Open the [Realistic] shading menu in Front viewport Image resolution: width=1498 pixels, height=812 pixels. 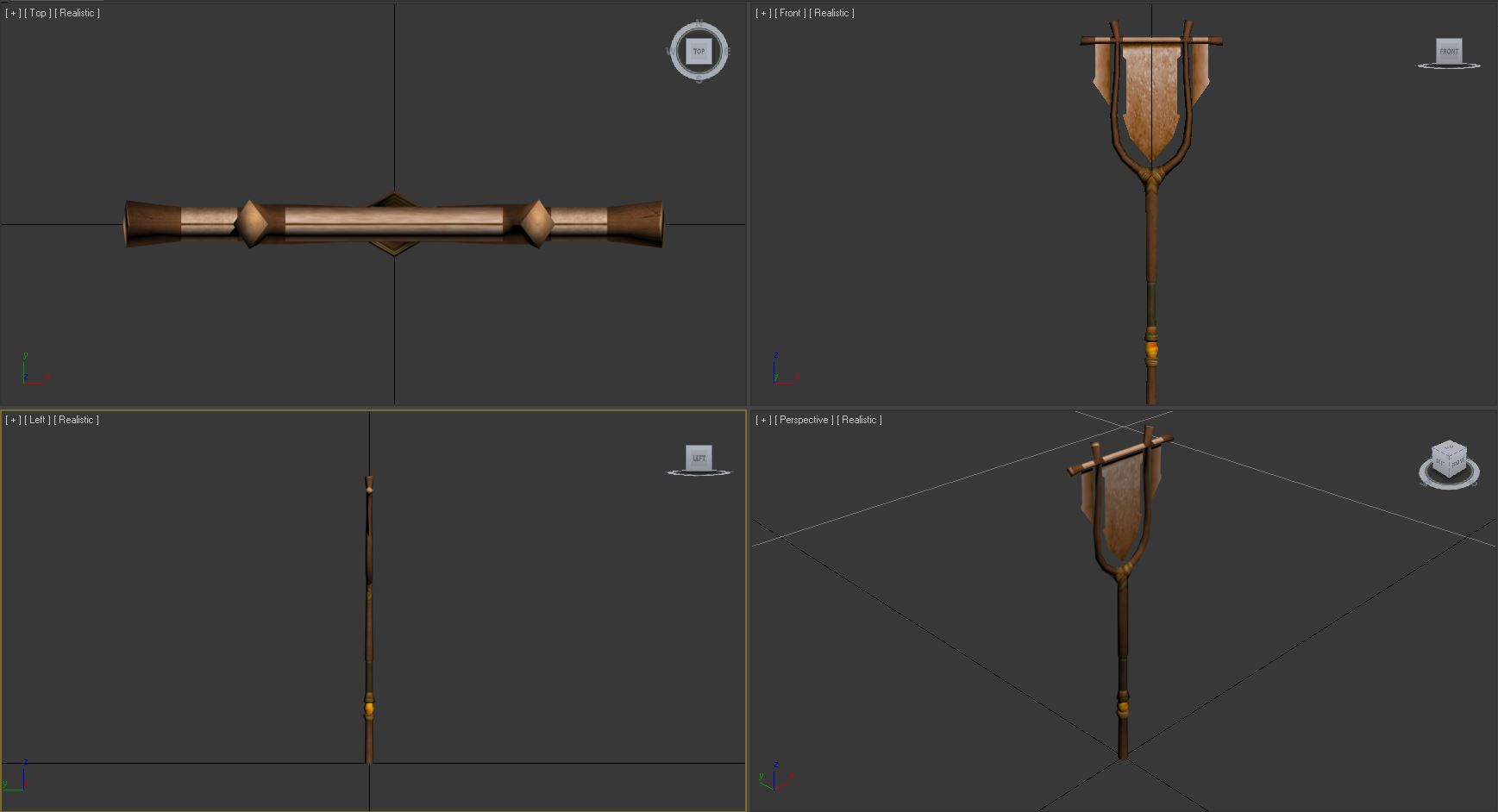click(x=831, y=13)
